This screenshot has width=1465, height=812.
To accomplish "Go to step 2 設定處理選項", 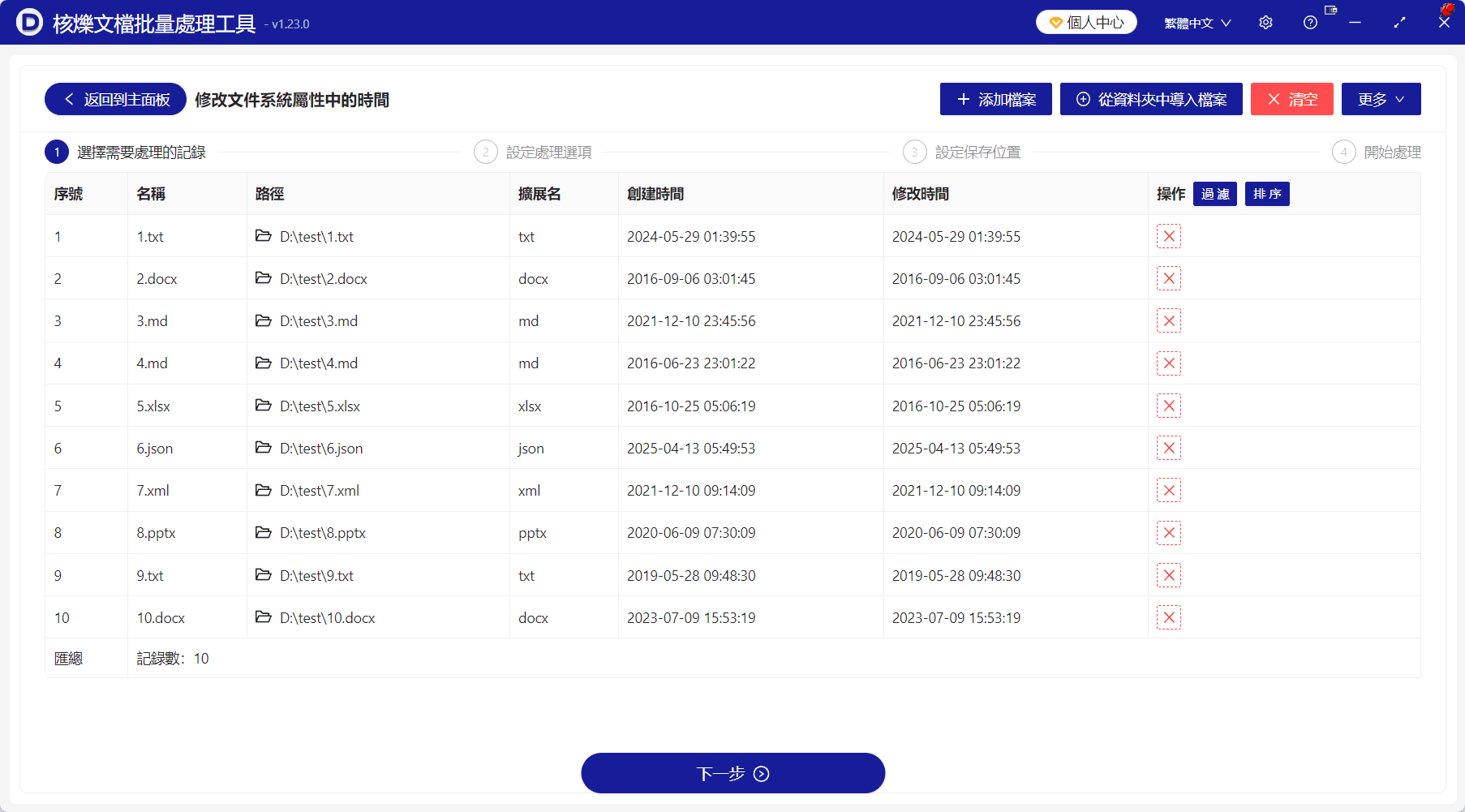I will (x=533, y=152).
